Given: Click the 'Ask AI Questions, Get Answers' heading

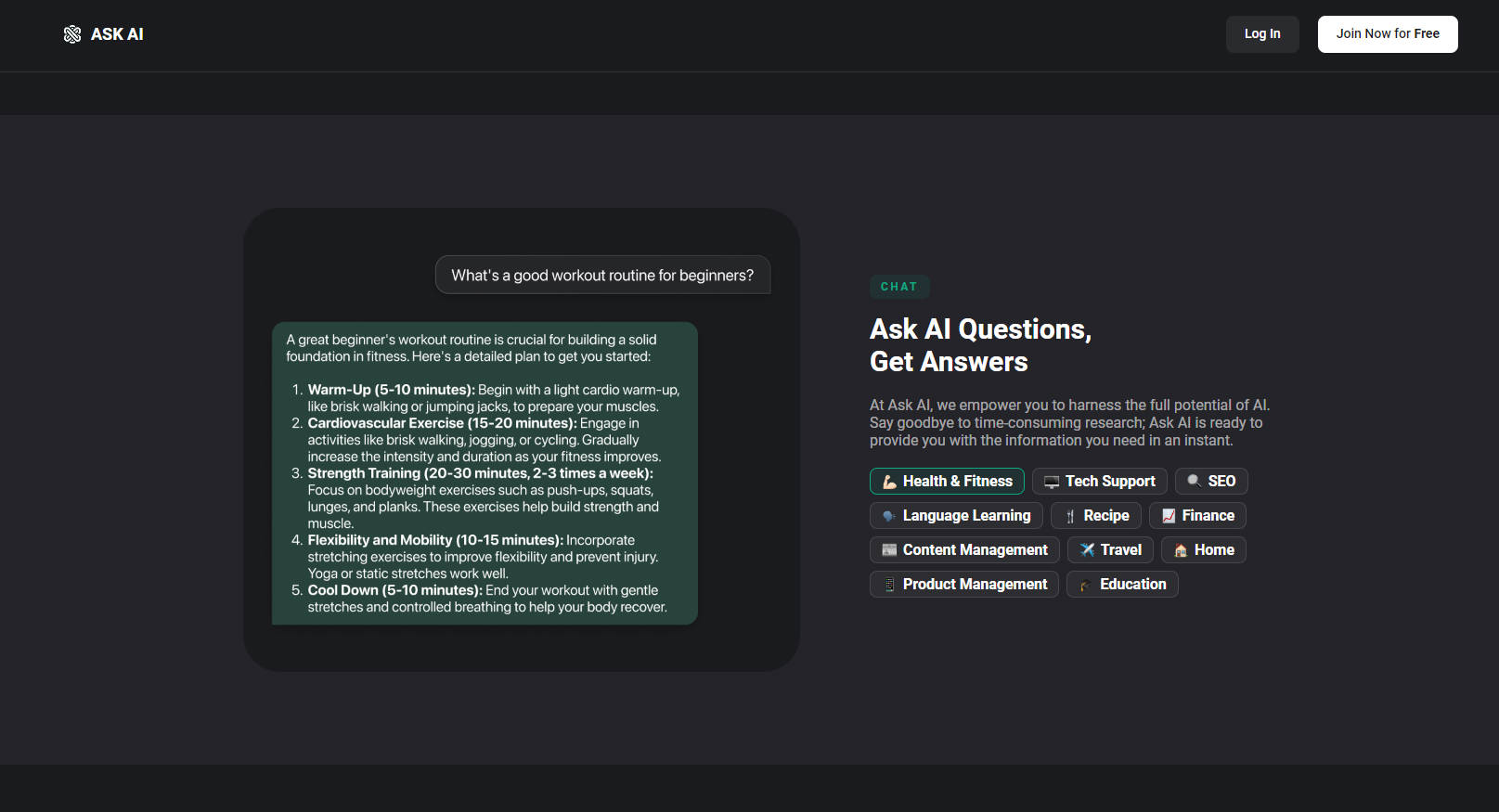Looking at the screenshot, I should pos(980,345).
